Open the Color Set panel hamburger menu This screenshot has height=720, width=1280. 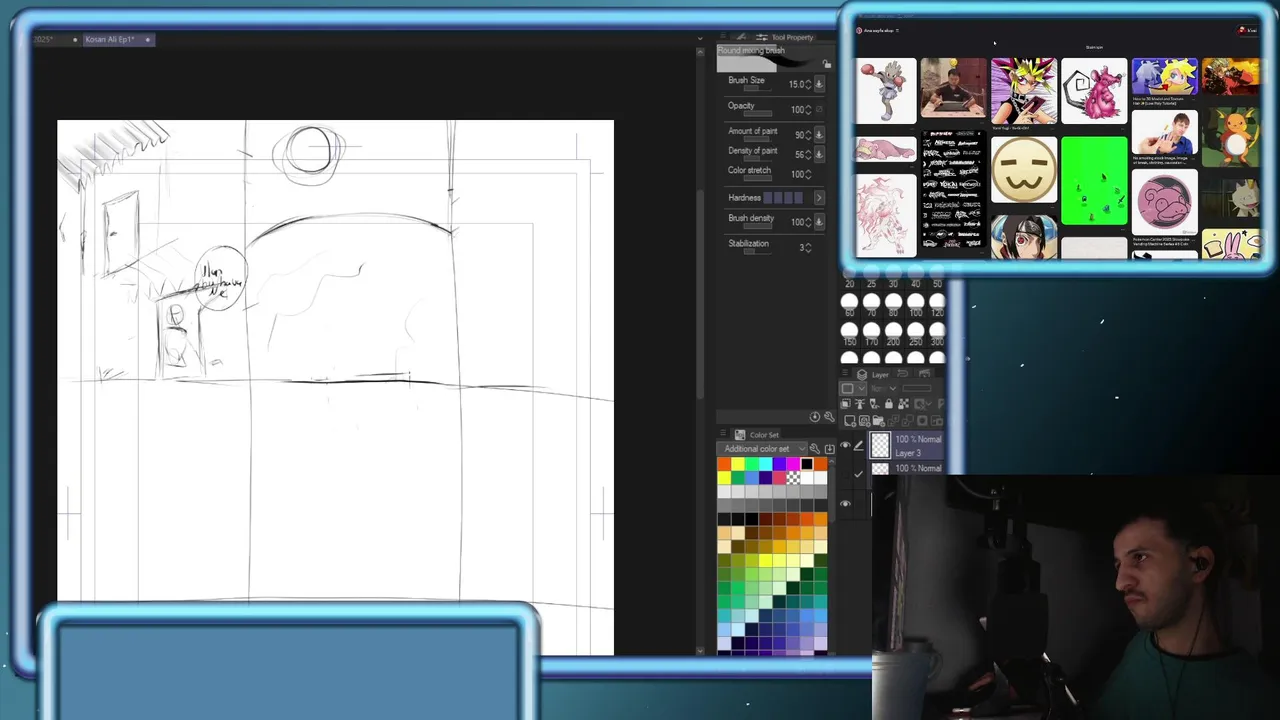723,433
